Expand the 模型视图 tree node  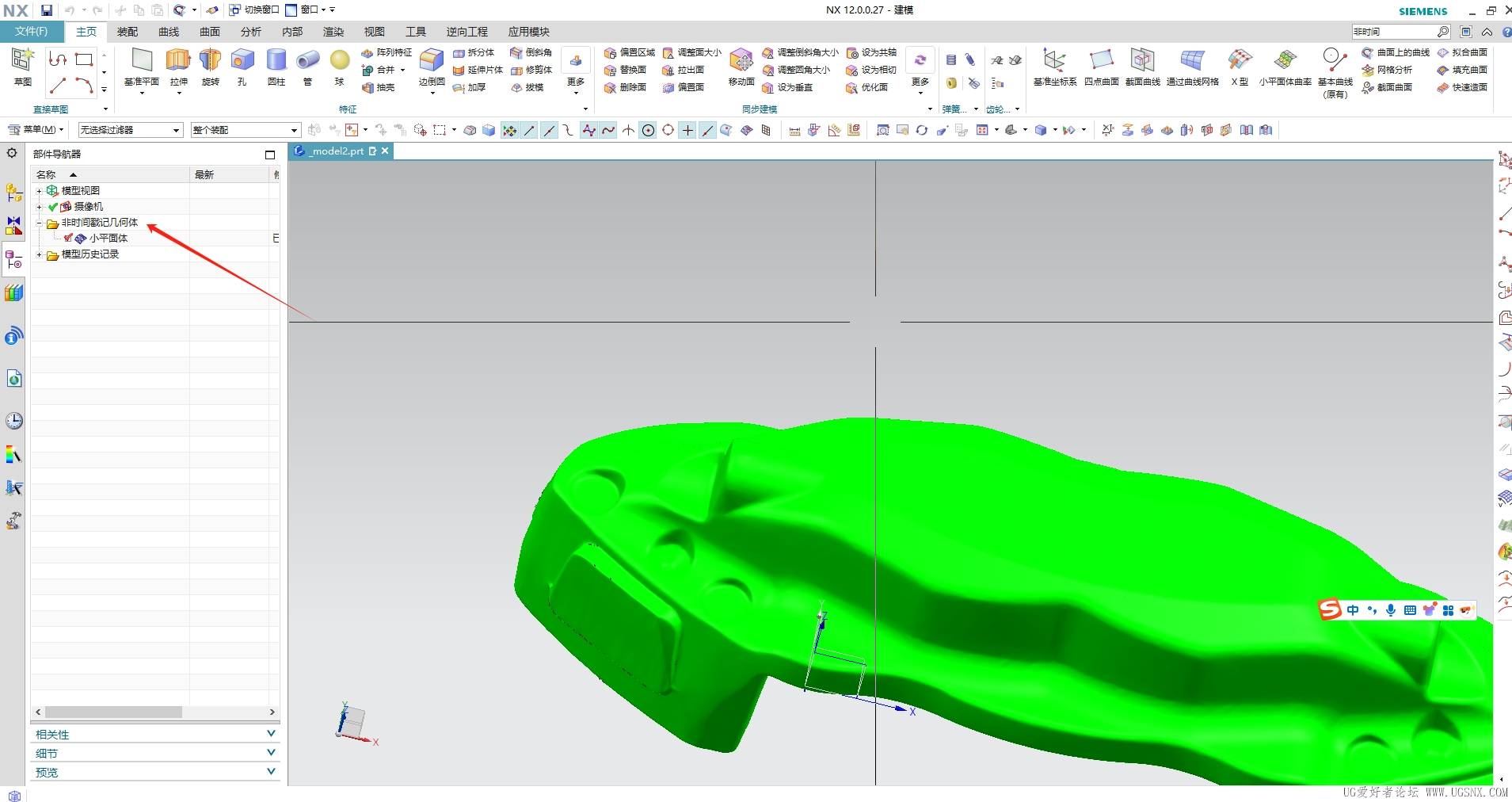[39, 190]
